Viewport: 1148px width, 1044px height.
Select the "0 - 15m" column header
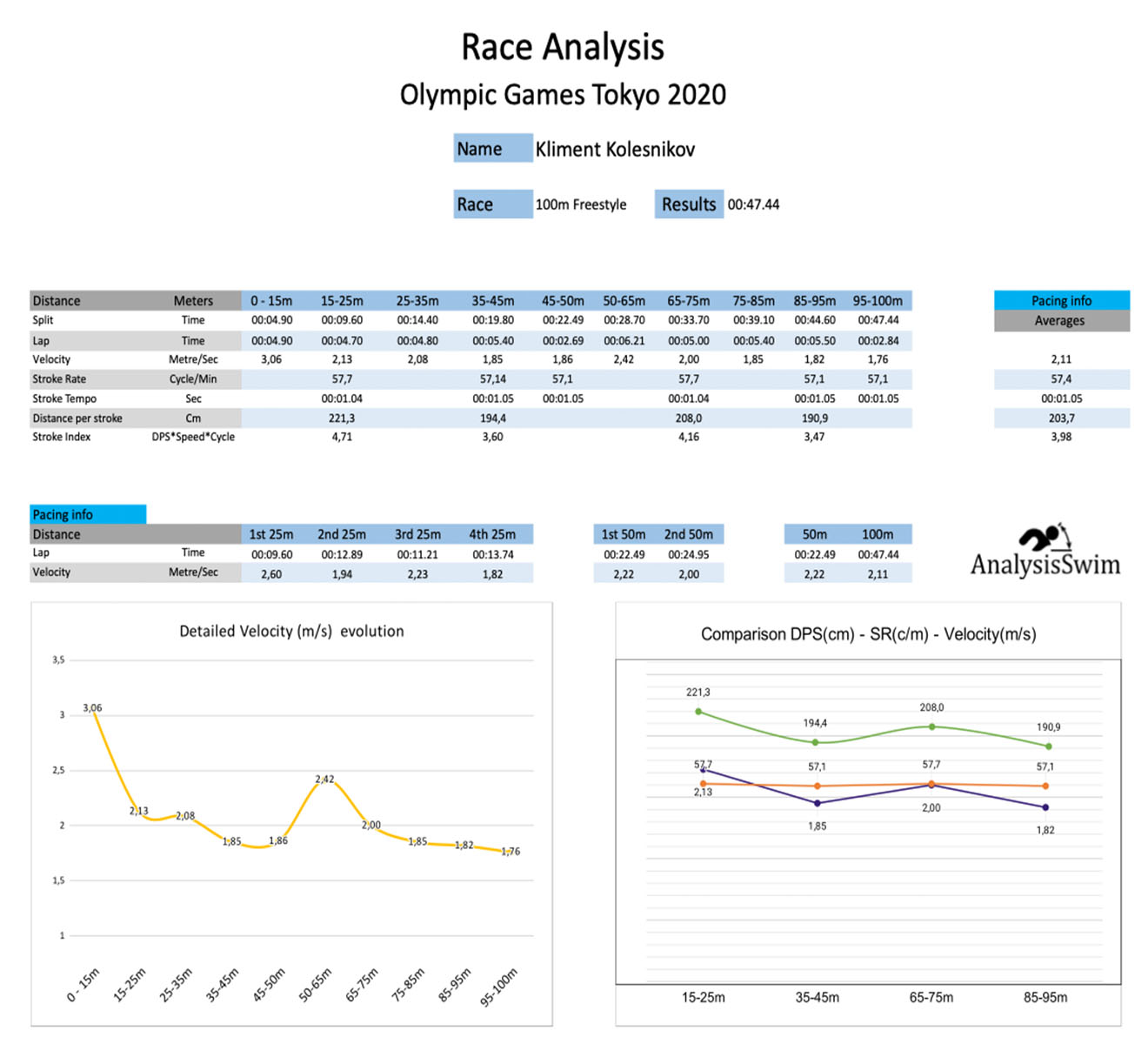pos(271,301)
